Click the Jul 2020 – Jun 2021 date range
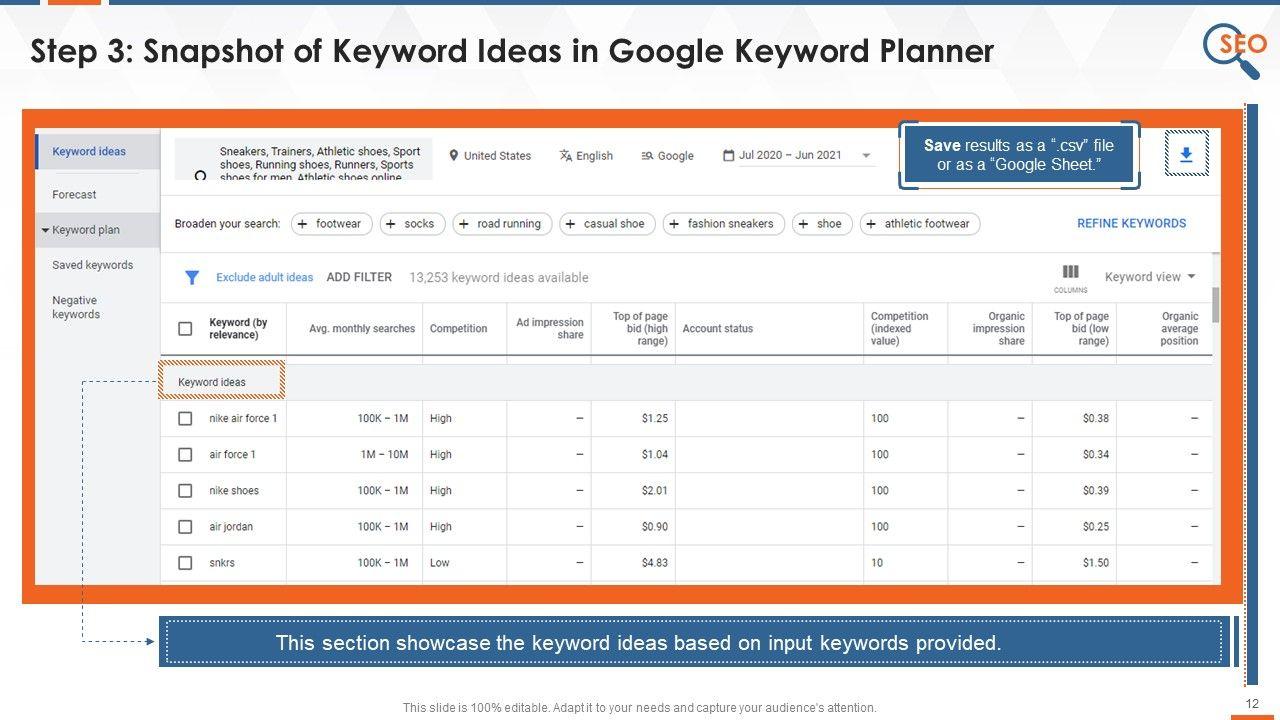This screenshot has height=720, width=1280. pyautogui.click(x=790, y=155)
